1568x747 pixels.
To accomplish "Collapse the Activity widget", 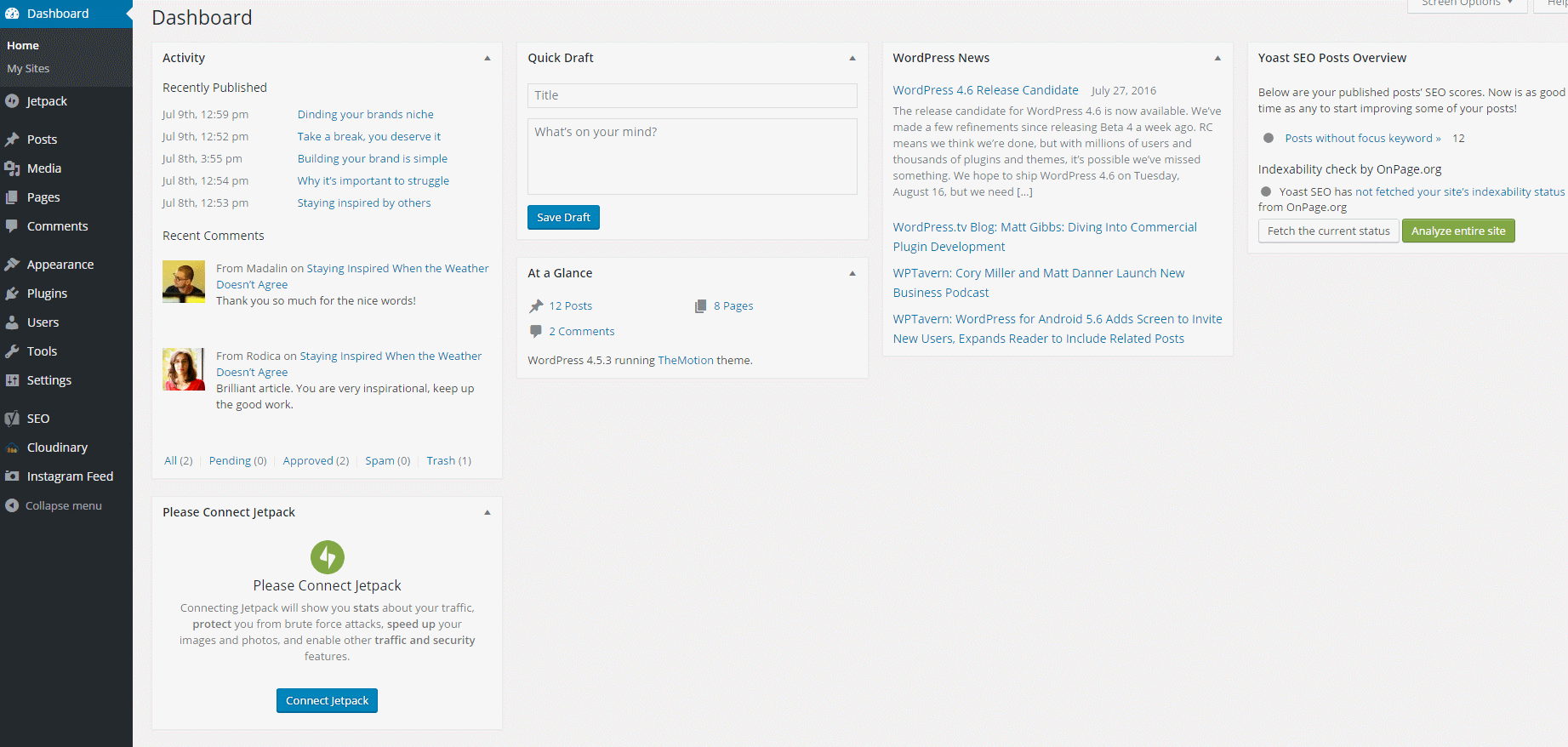I will (488, 58).
